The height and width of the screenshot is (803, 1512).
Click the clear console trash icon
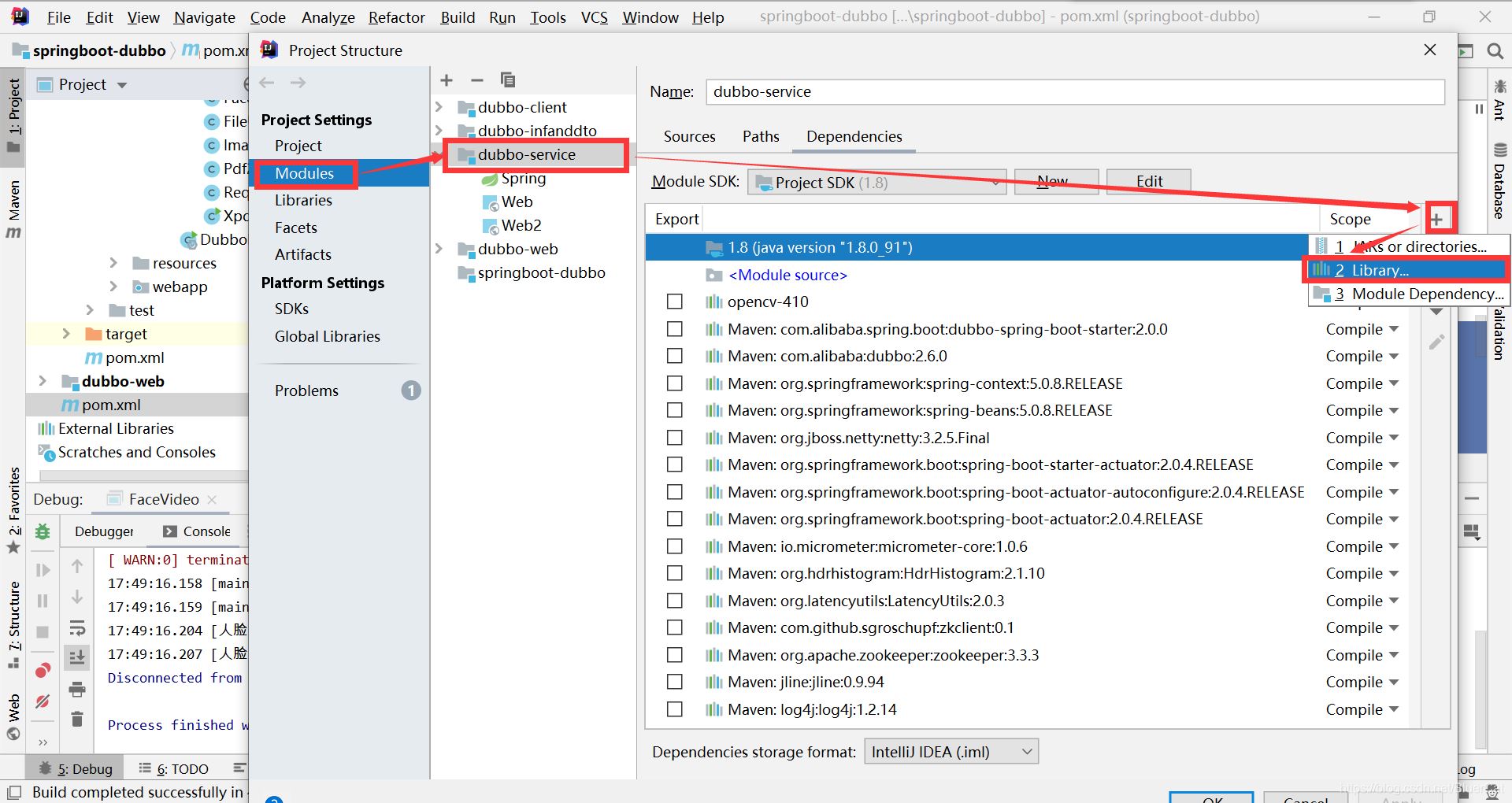pos(77,719)
